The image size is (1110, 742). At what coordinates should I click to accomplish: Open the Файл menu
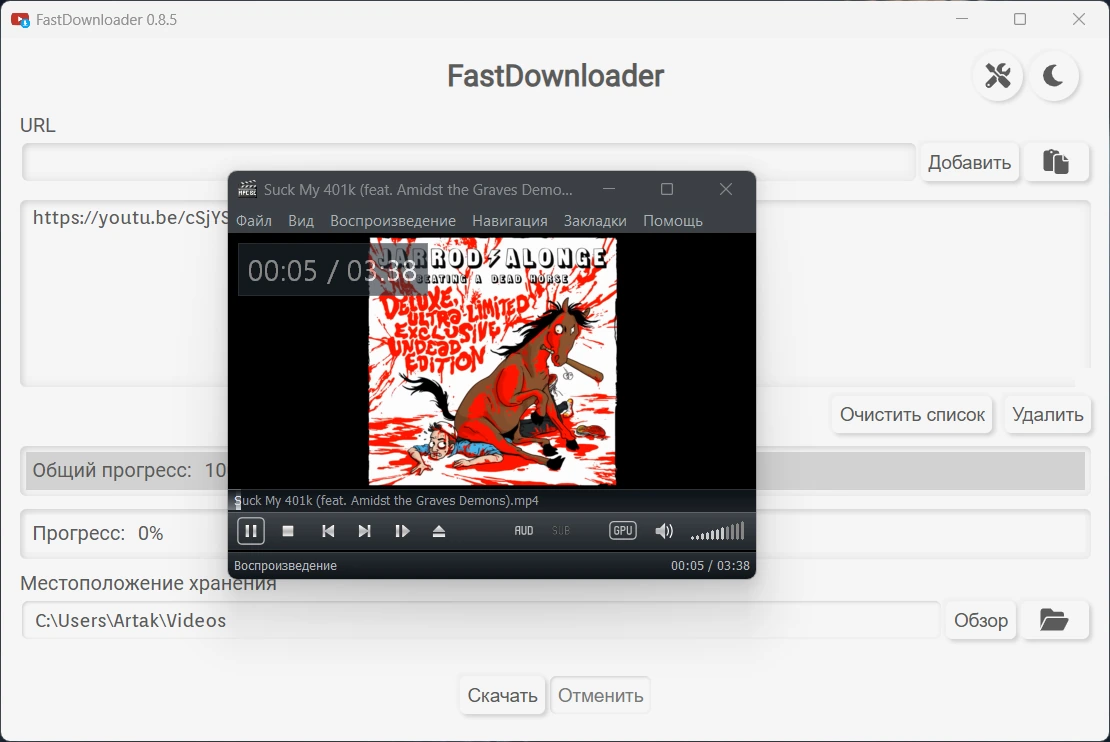[253, 221]
